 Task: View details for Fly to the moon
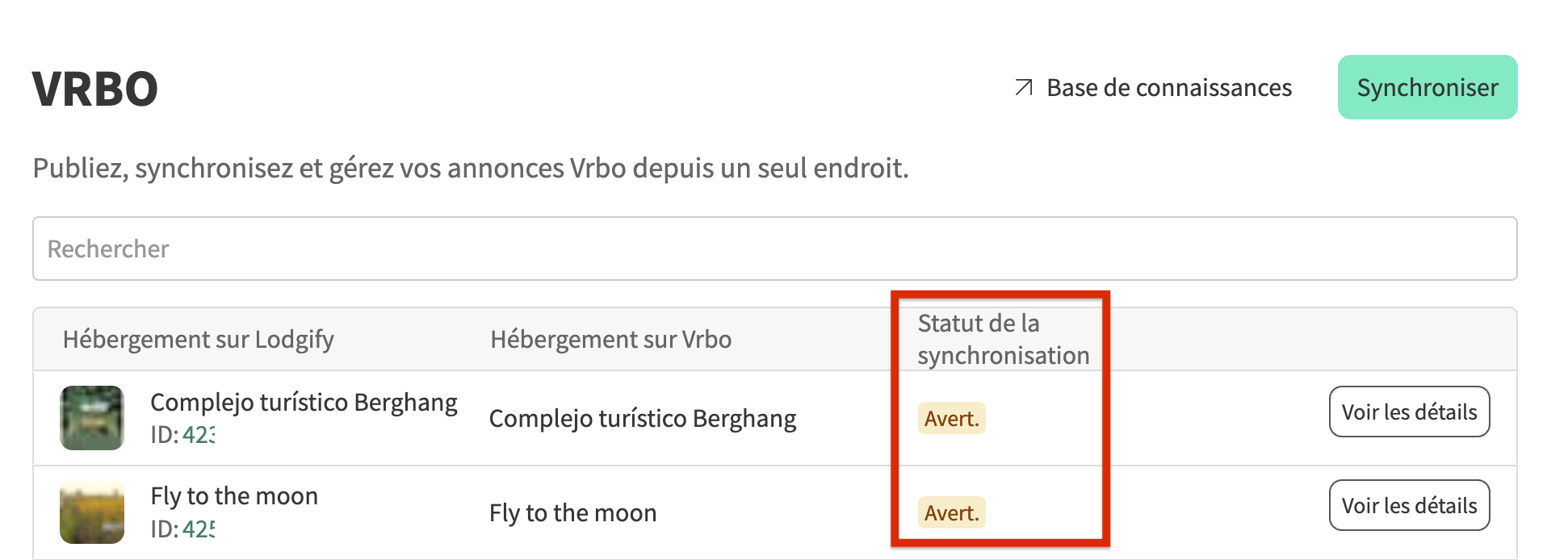1409,505
